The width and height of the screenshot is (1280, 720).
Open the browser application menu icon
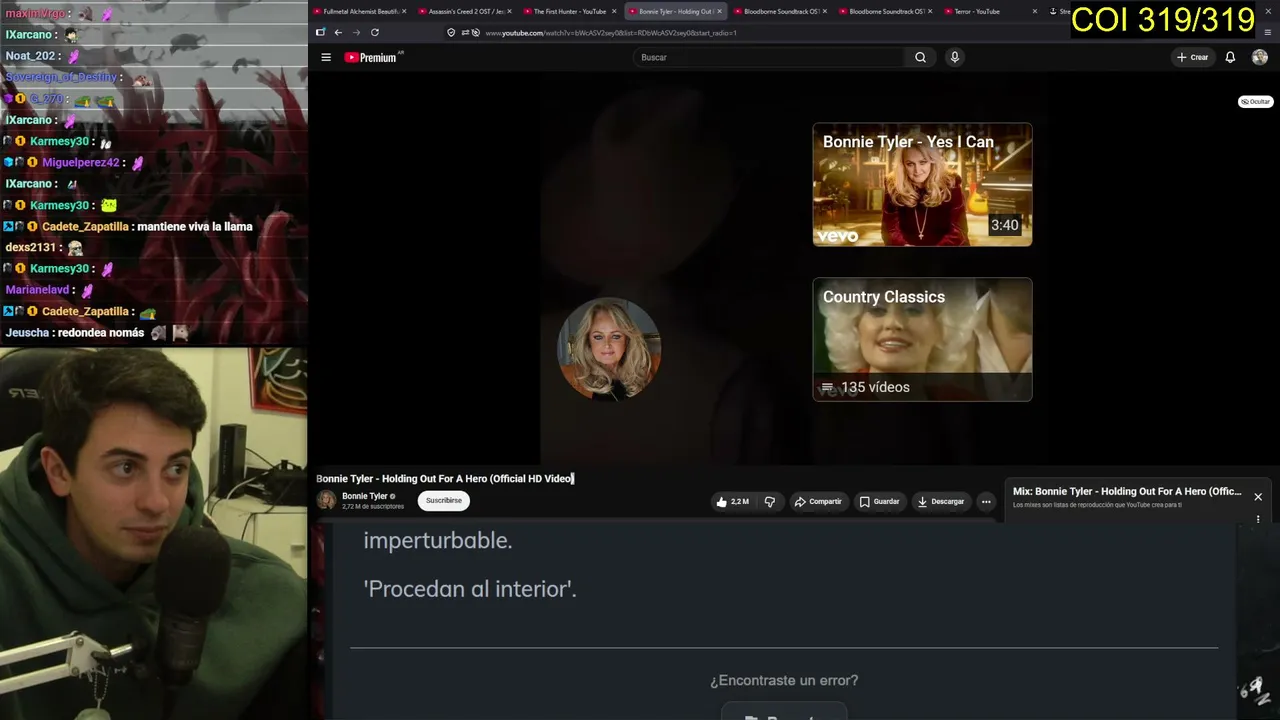pos(1268,32)
